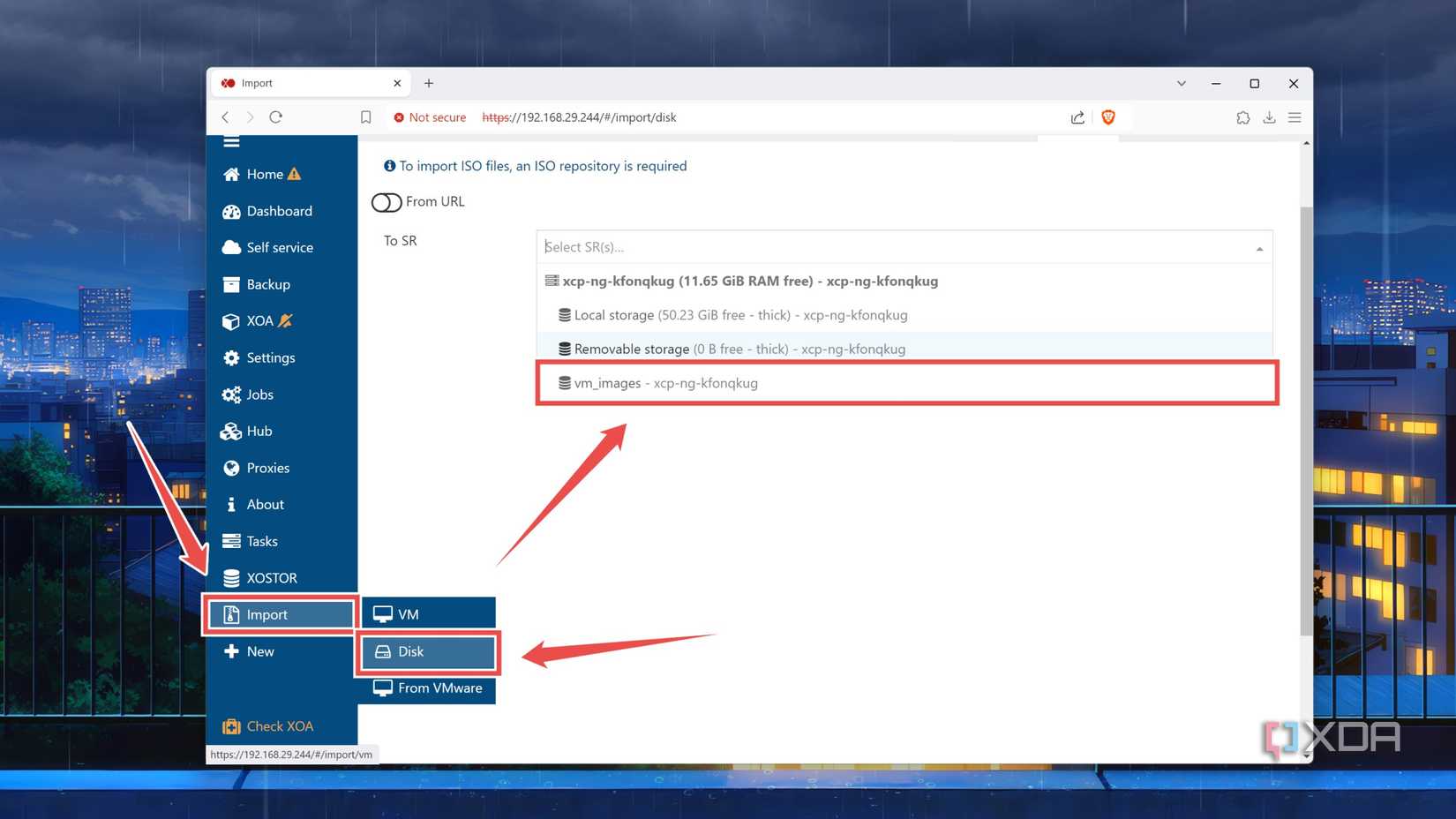1456x819 pixels.
Task: Select From VMware import option
Action: pos(429,688)
